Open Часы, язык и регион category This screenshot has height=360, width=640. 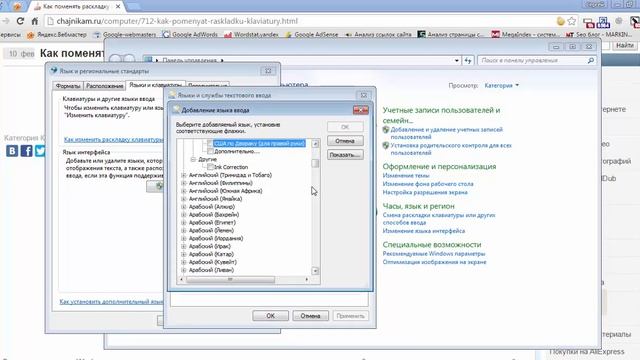[418, 206]
